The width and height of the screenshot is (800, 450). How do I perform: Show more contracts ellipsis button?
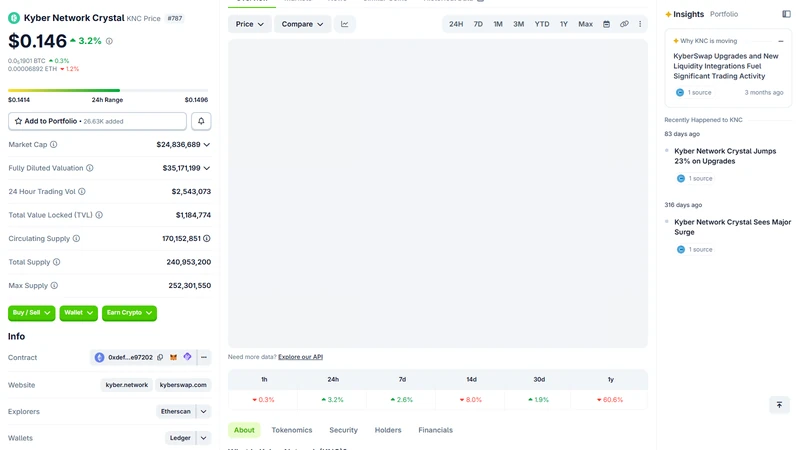coord(204,358)
